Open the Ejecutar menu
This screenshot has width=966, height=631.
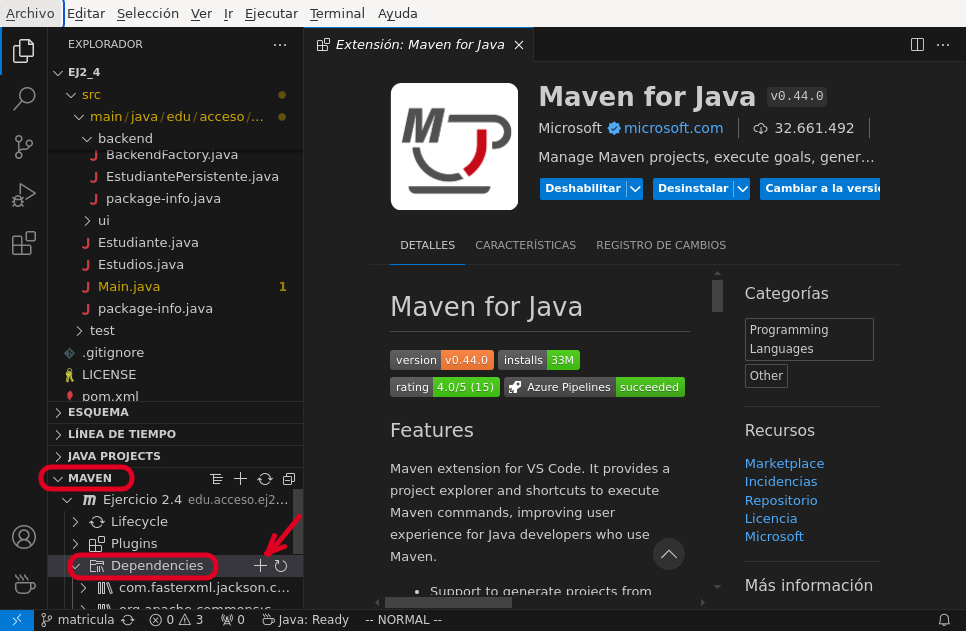[x=271, y=14]
